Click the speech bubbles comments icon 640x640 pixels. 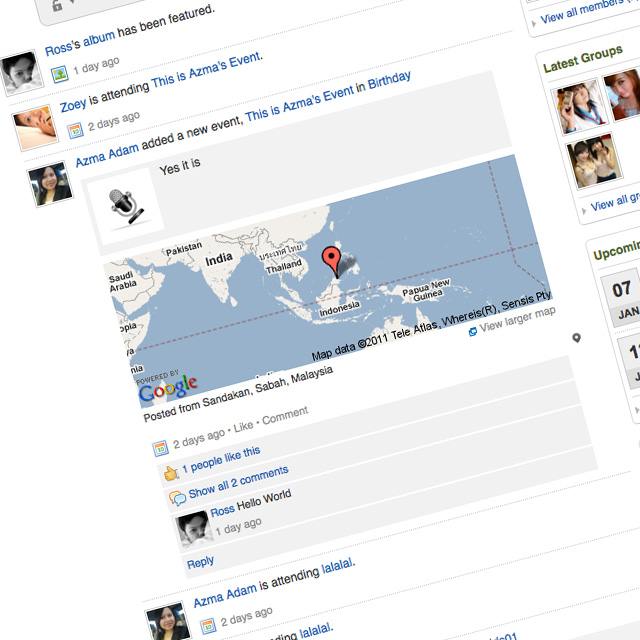coord(178,498)
